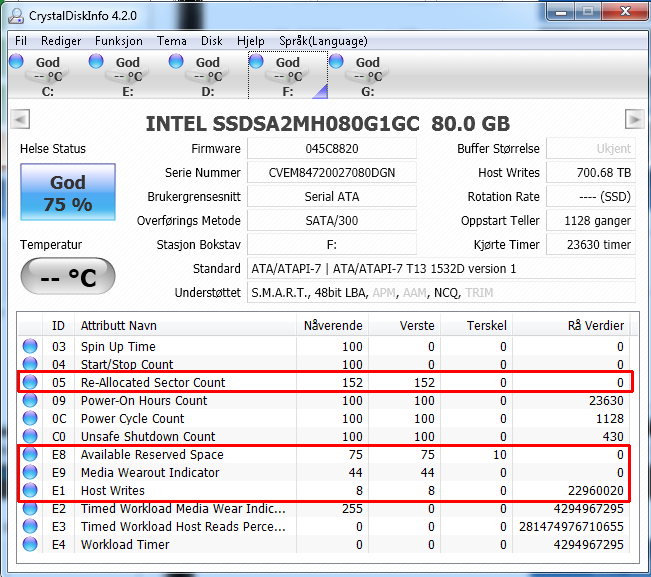The height and width of the screenshot is (577, 651).
Task: Click the 1128 ganger power-on count field
Action: coord(591,220)
